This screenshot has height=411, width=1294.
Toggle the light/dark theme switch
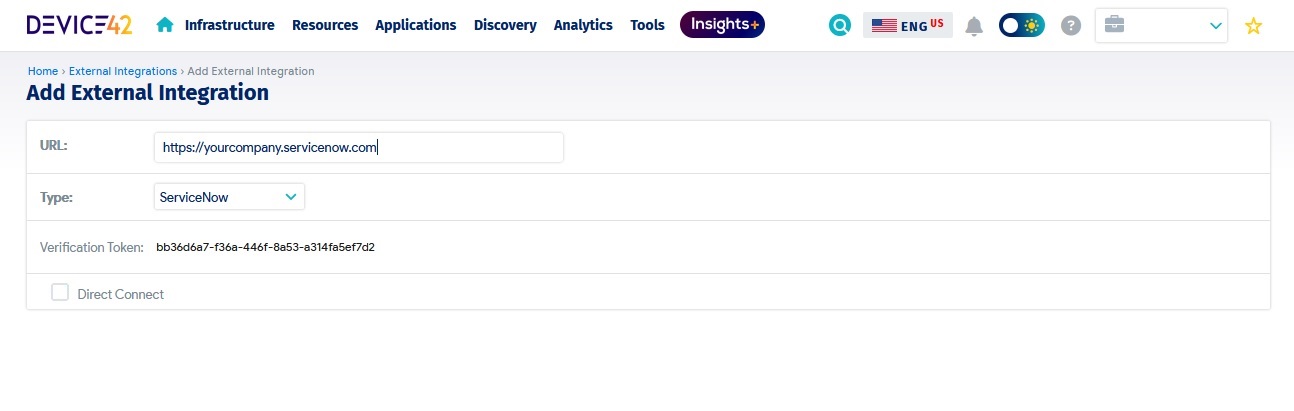click(x=1021, y=26)
